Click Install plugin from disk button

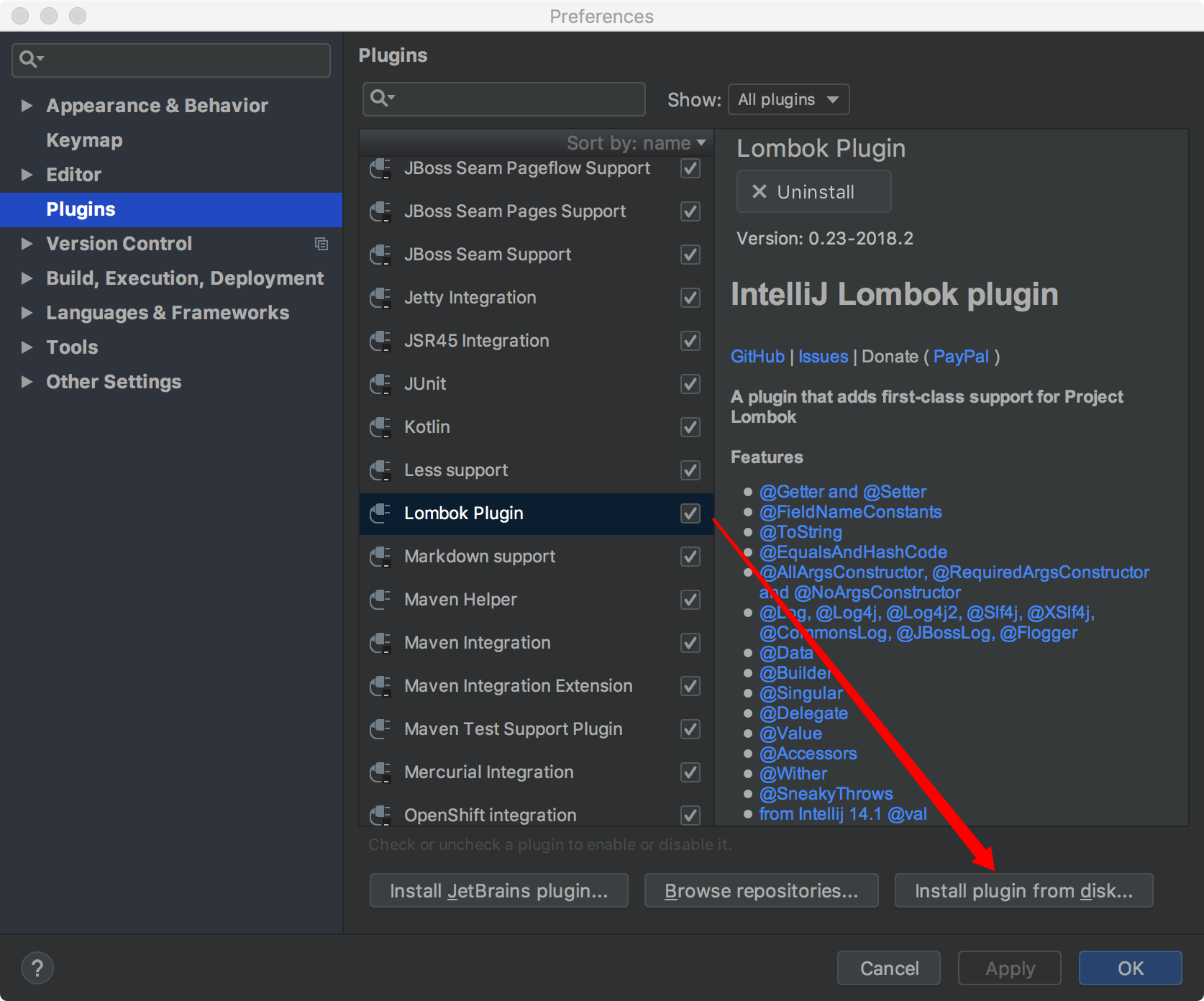coord(1023,891)
